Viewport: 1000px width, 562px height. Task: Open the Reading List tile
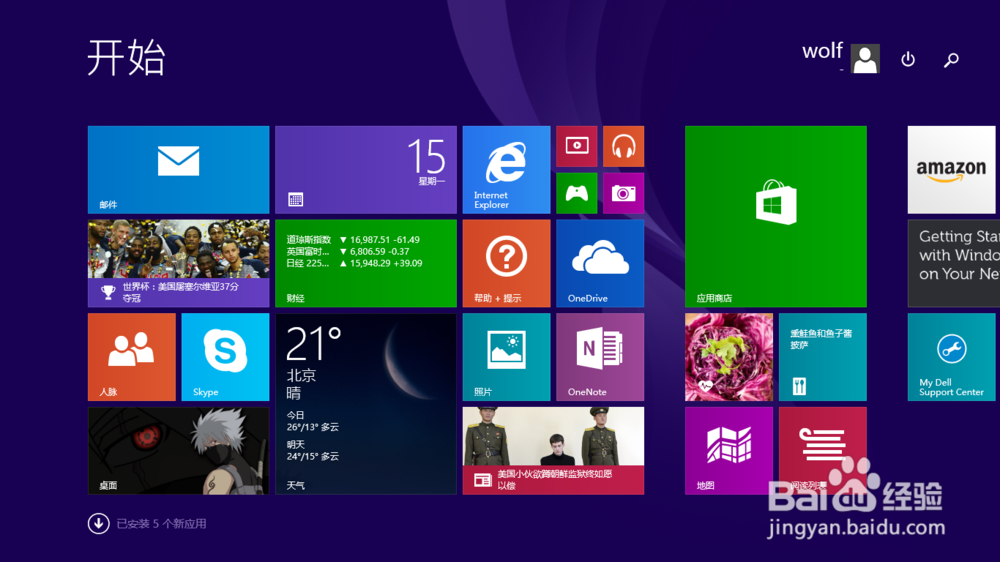pos(823,451)
